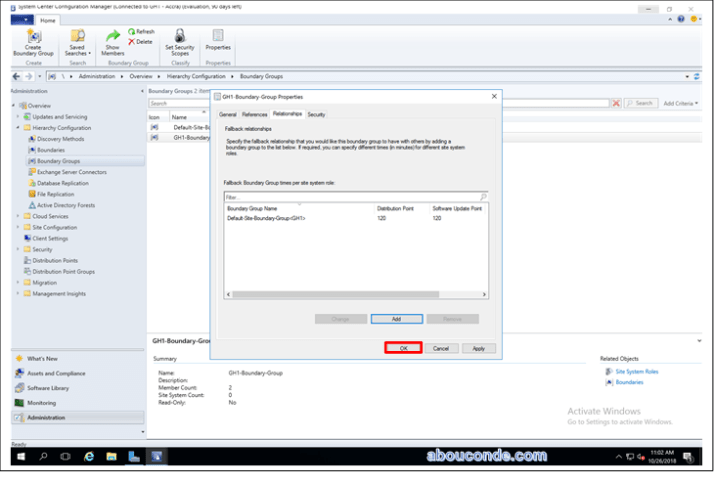The image size is (714, 484).
Task: Expand the Cloud Services tree node
Action: (x=17, y=216)
